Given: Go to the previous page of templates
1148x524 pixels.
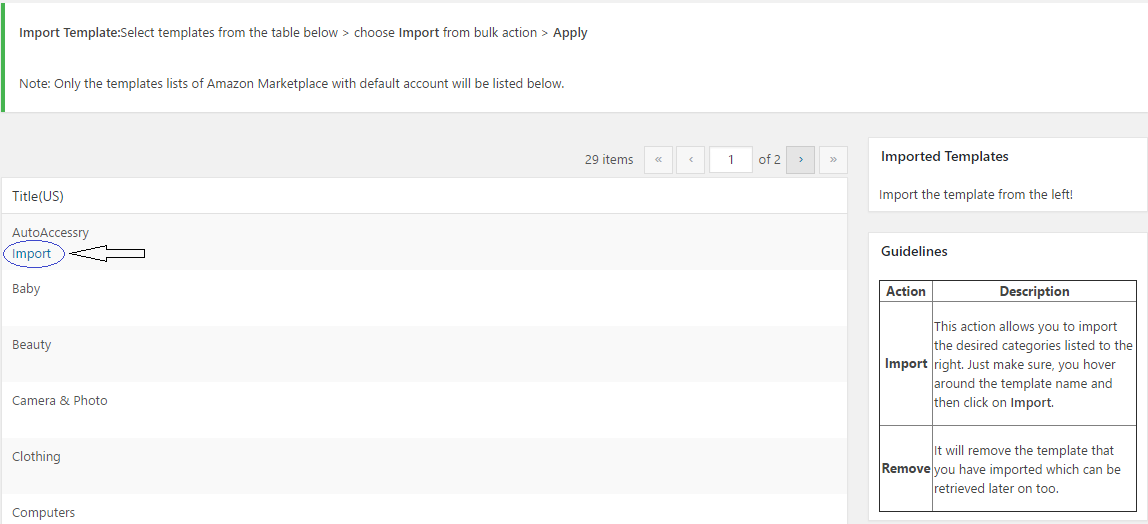Looking at the screenshot, I should pos(690,160).
